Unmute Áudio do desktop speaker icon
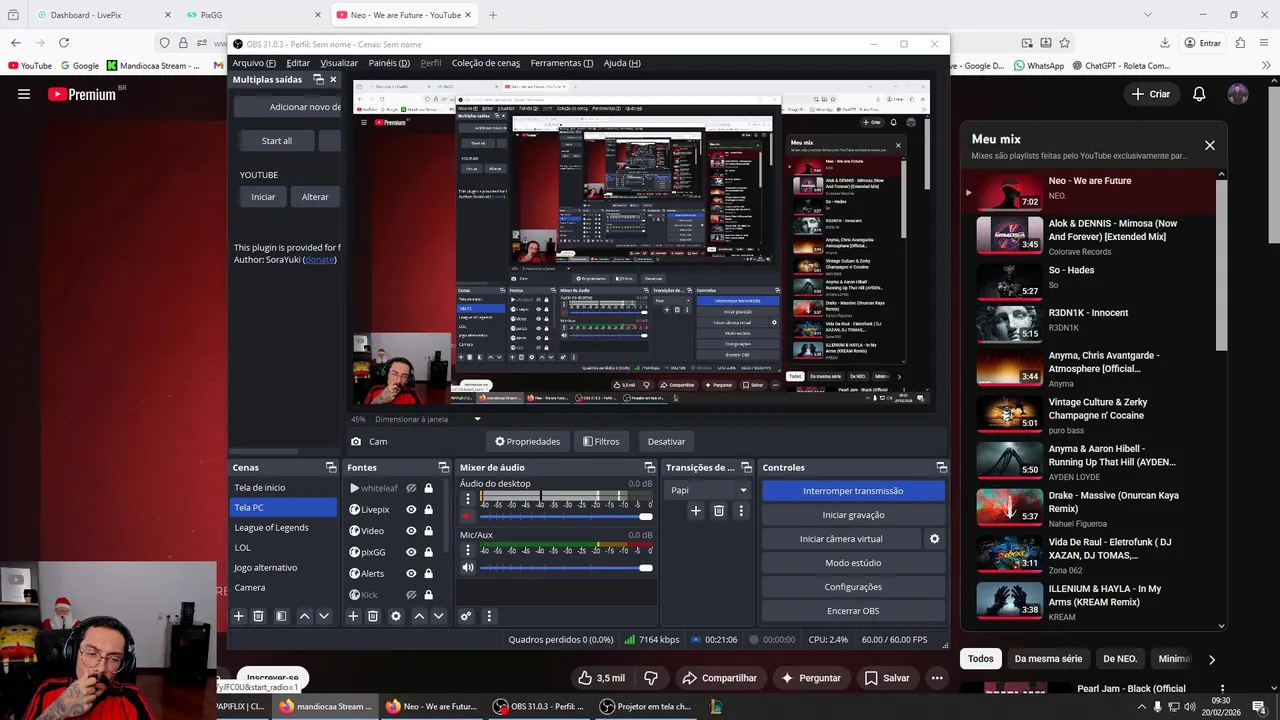1280x720 pixels. (468, 516)
